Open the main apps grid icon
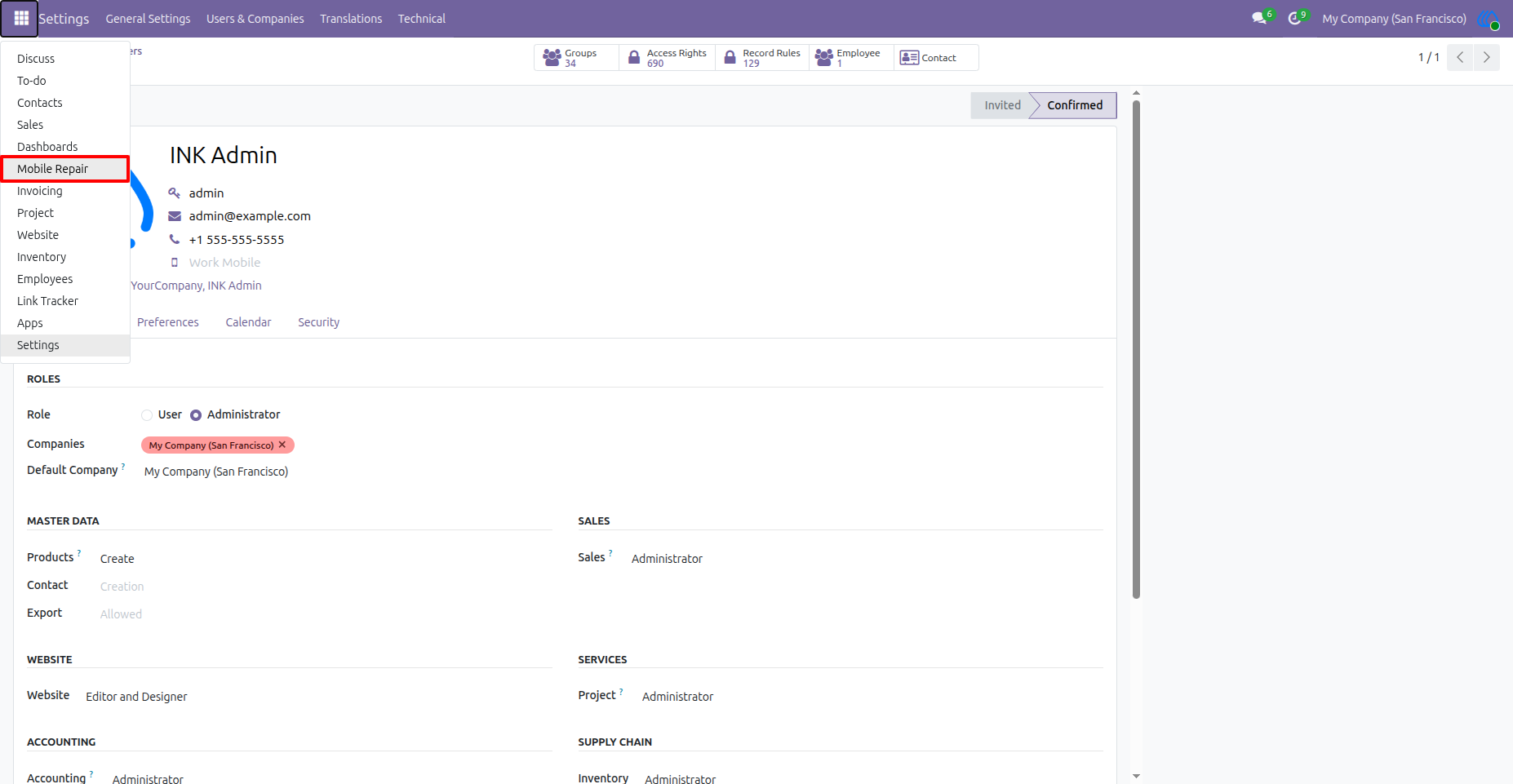 click(x=20, y=18)
